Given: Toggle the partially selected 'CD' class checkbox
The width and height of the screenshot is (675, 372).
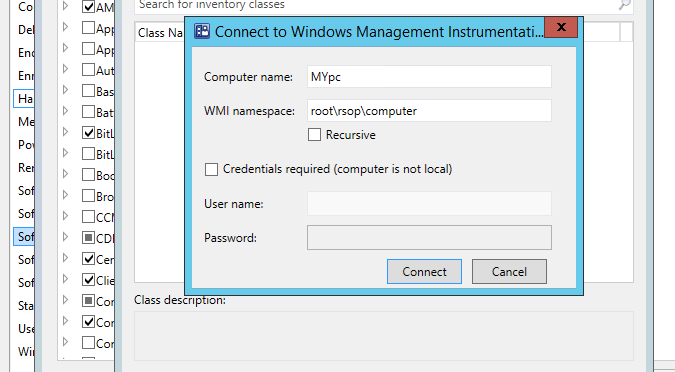Looking at the screenshot, I should pos(88,237).
